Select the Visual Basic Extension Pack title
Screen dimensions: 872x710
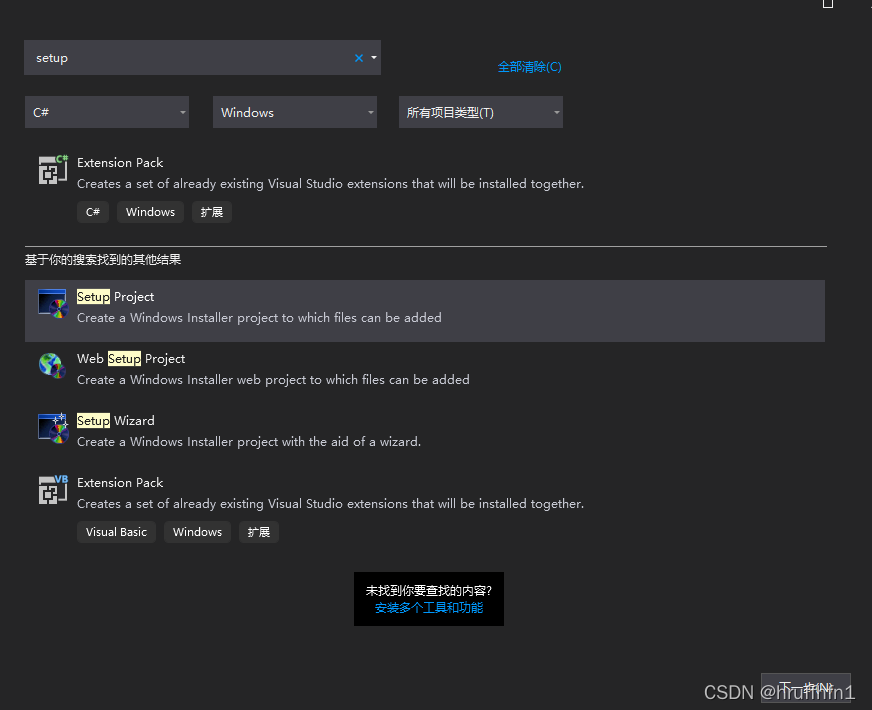(120, 483)
